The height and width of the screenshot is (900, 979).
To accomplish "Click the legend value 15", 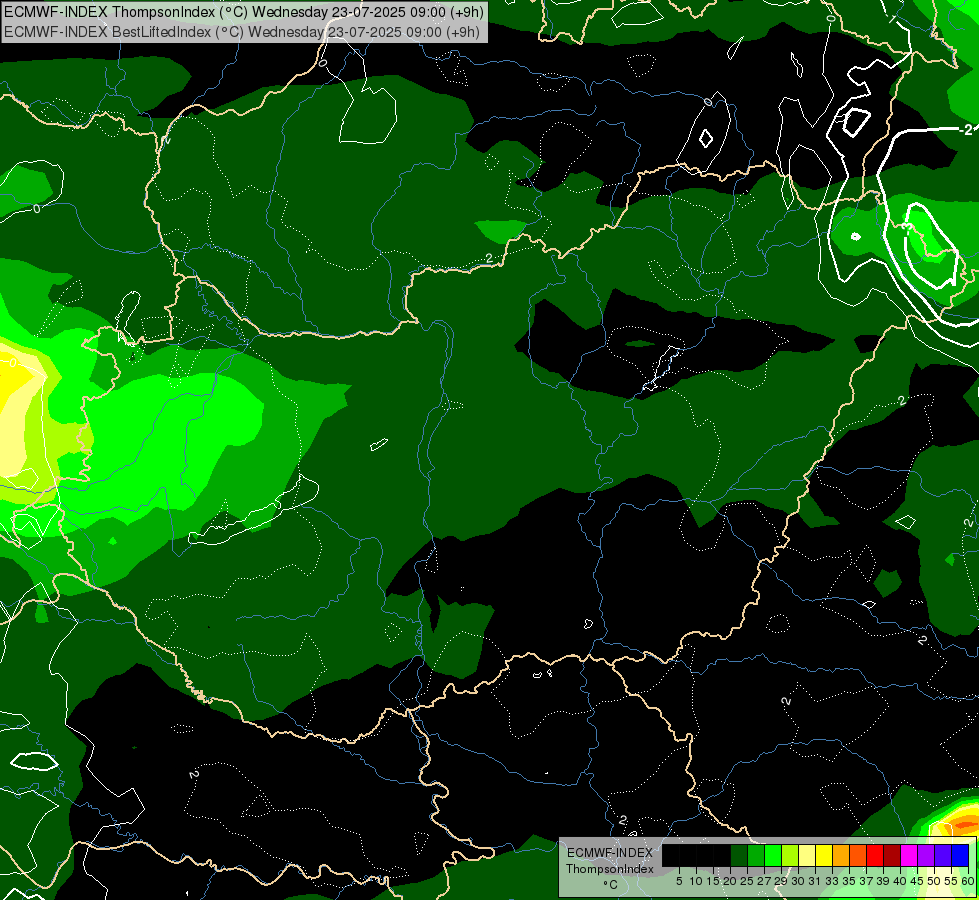I will click(x=713, y=881).
